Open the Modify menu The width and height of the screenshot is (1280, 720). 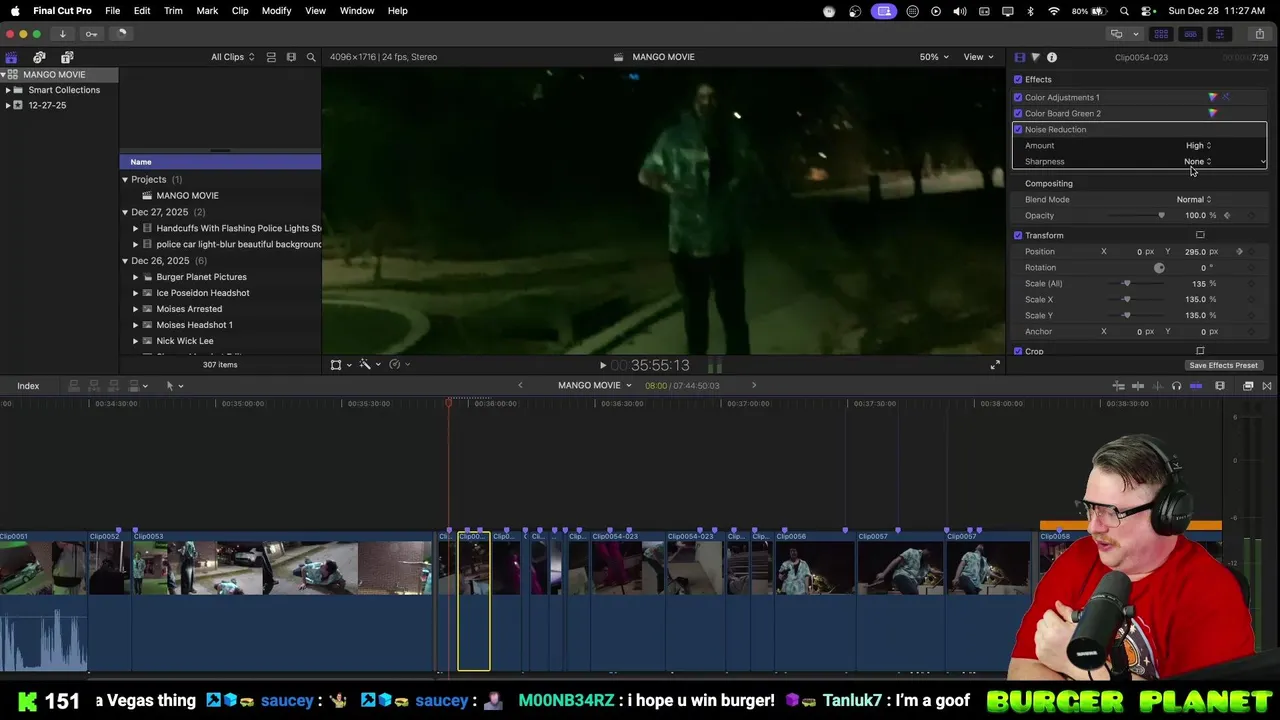click(x=276, y=11)
